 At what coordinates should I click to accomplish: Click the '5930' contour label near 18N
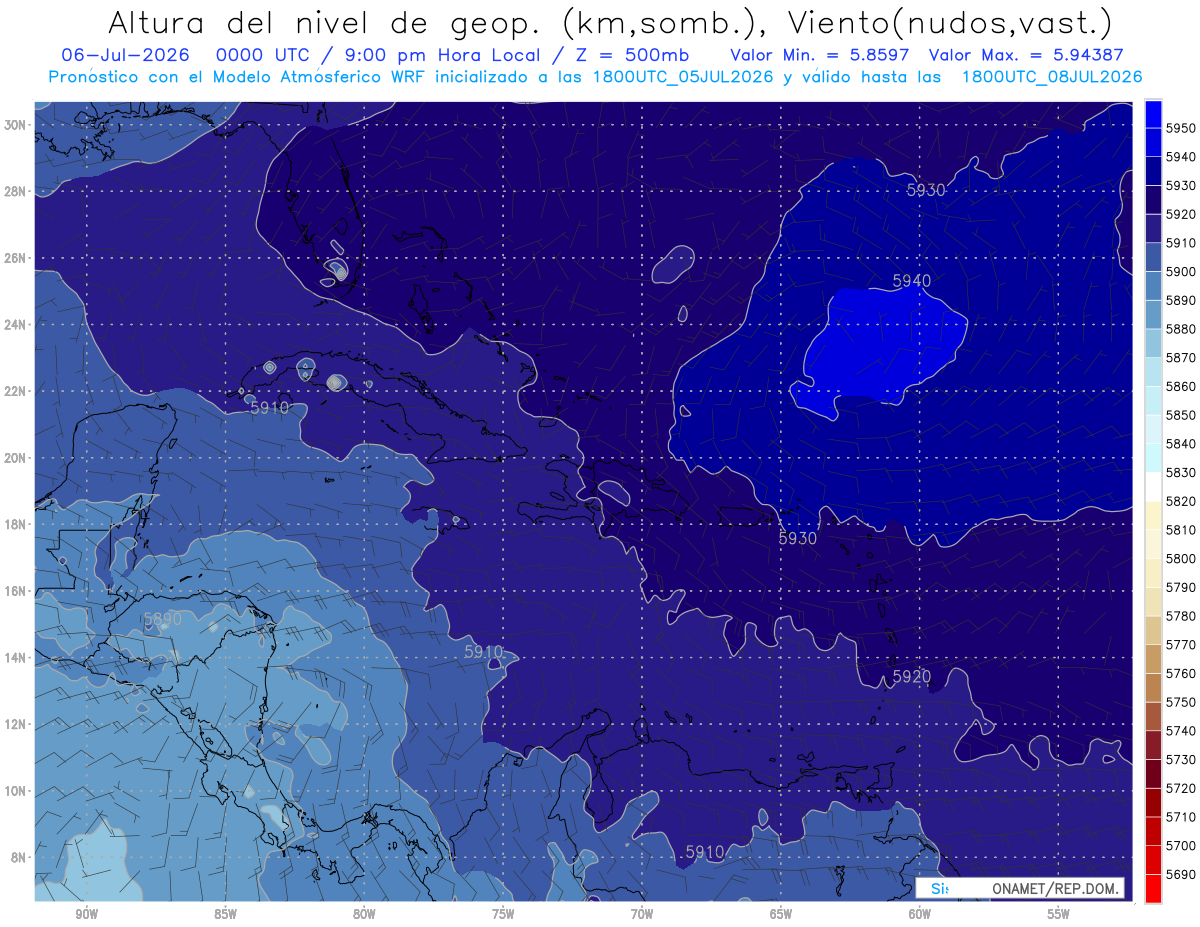point(797,538)
